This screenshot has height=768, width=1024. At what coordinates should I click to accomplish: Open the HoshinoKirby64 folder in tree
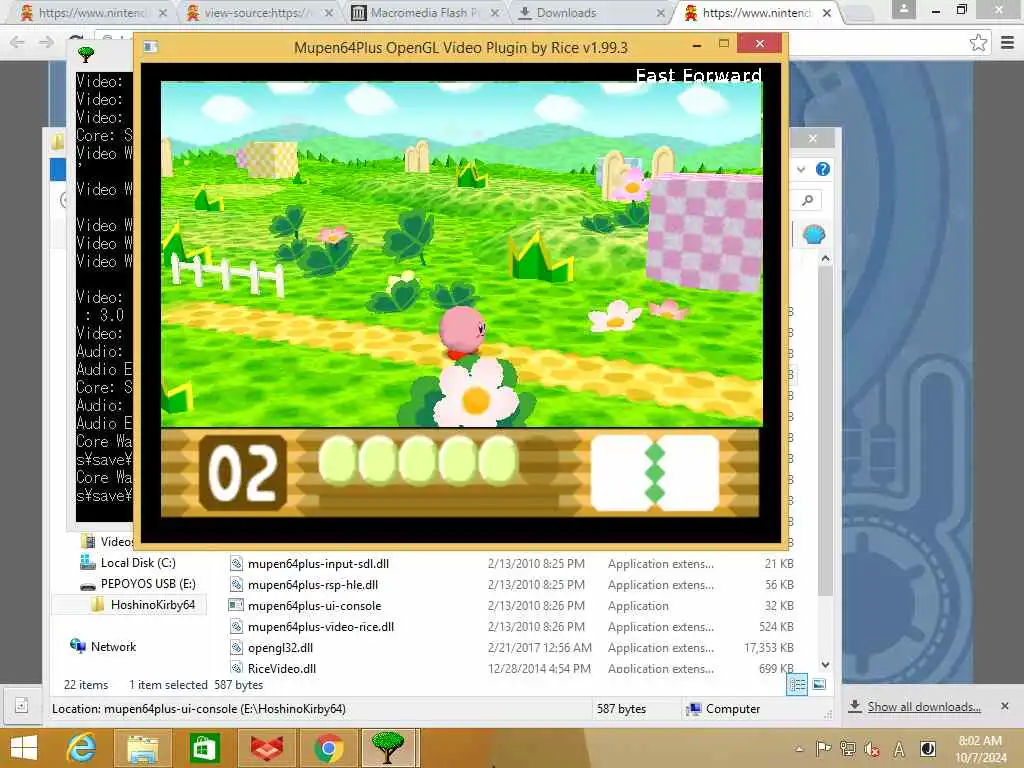[x=152, y=605]
